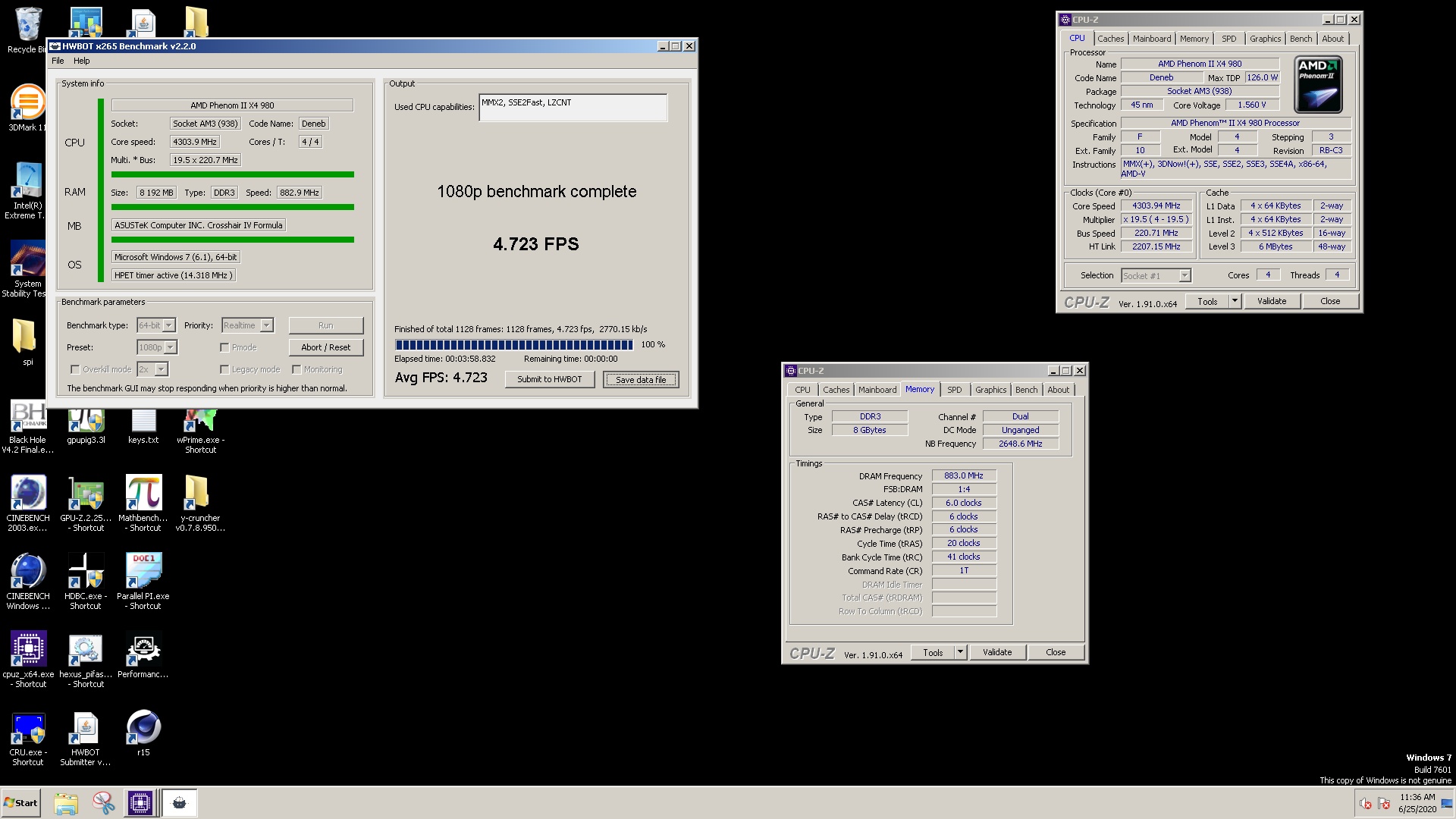Switch to Caches tab in top CPU-Z
This screenshot has width=1456, height=819.
(x=1111, y=39)
